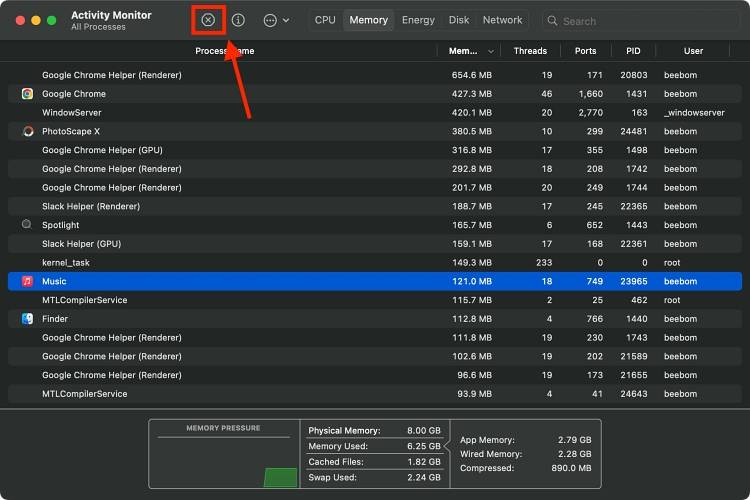Click the Spotlight process icon
This screenshot has height=500, width=750.
28,225
